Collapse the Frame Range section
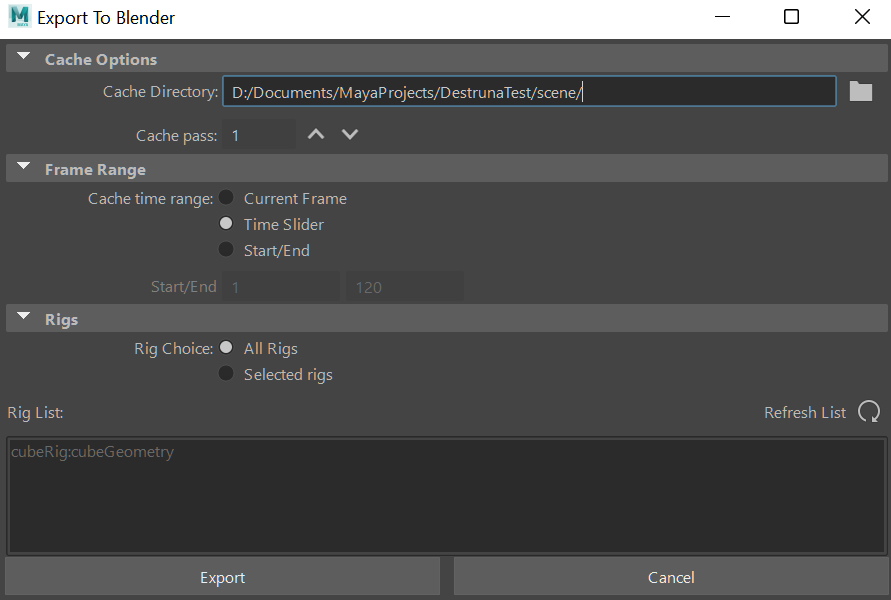Screen dimensions: 891x600 [x=22, y=168]
